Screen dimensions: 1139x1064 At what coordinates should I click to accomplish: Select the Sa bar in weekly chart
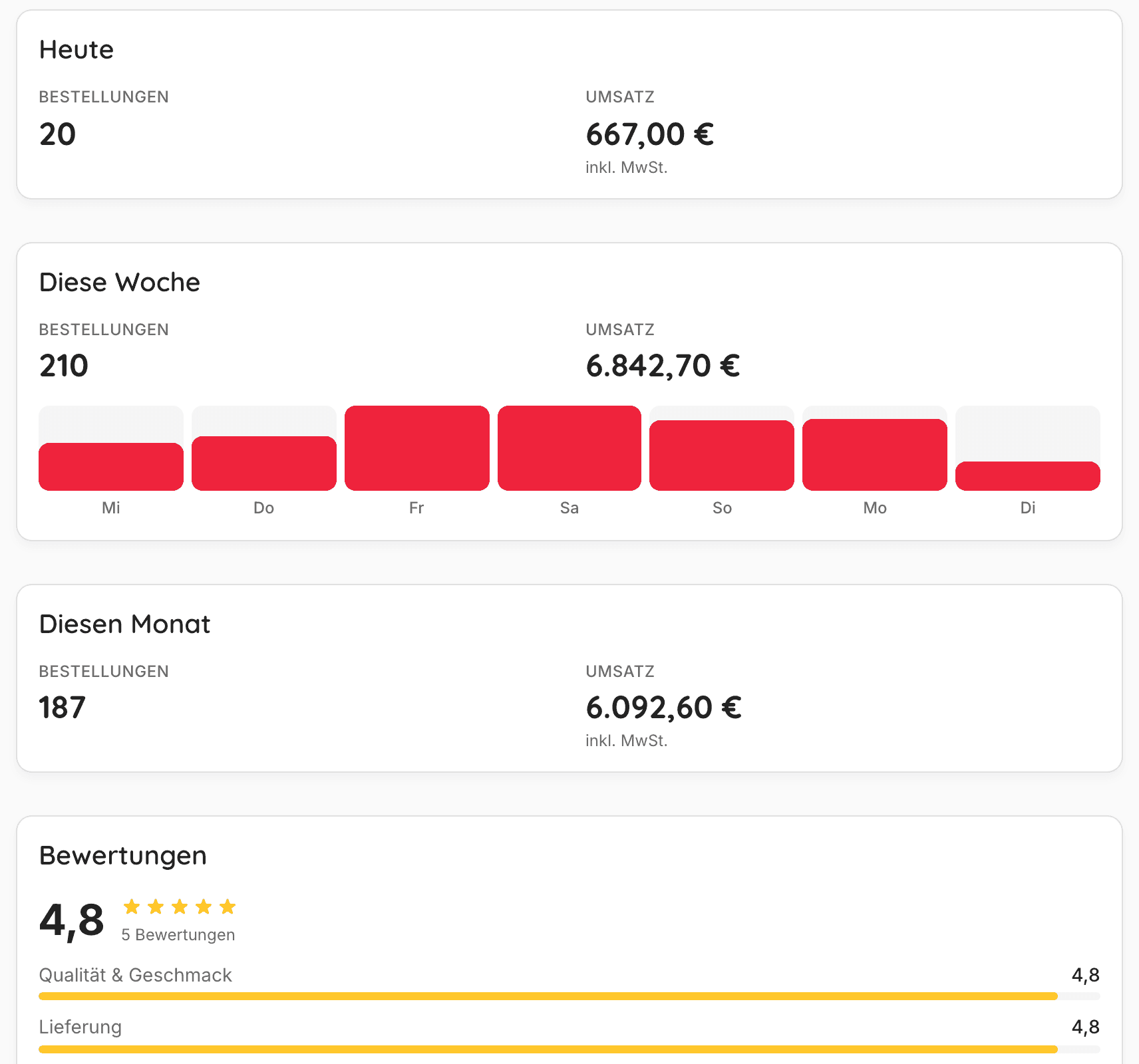pos(569,448)
